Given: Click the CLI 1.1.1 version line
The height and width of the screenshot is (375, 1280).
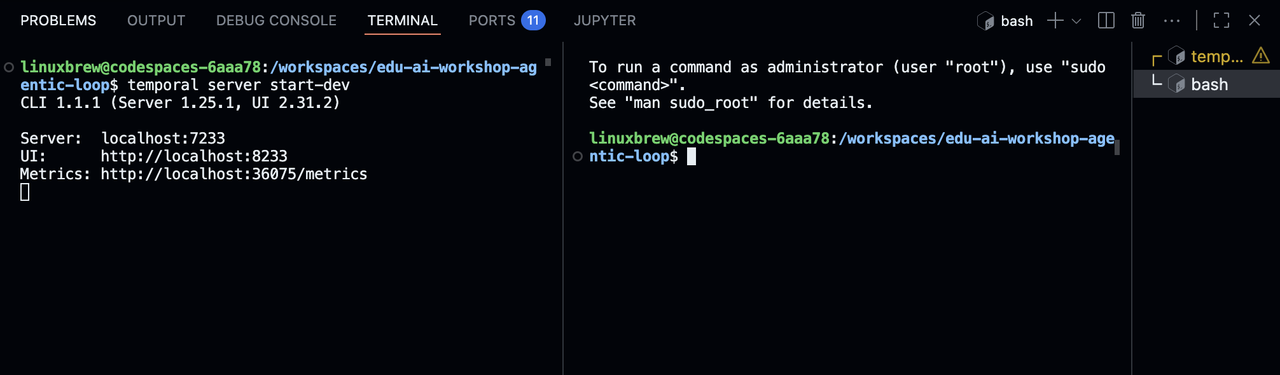Looking at the screenshot, I should click(x=181, y=102).
